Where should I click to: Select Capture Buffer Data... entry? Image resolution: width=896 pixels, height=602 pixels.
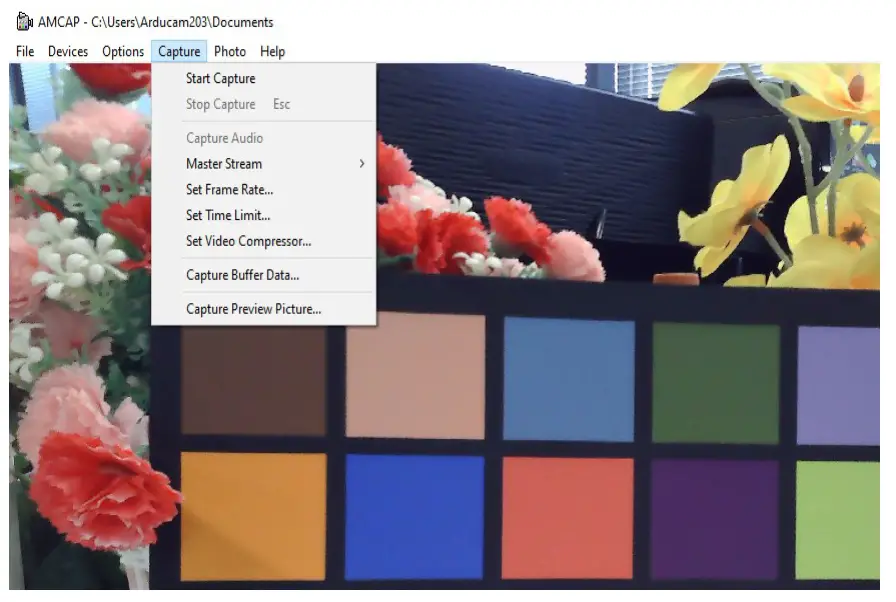pyautogui.click(x=263, y=275)
